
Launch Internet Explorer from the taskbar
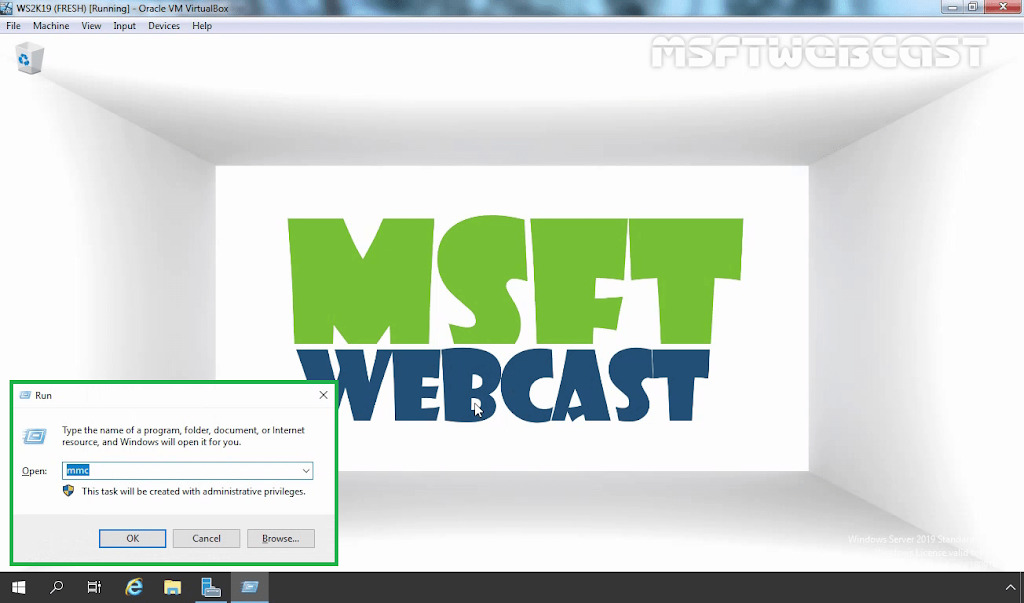[x=134, y=587]
